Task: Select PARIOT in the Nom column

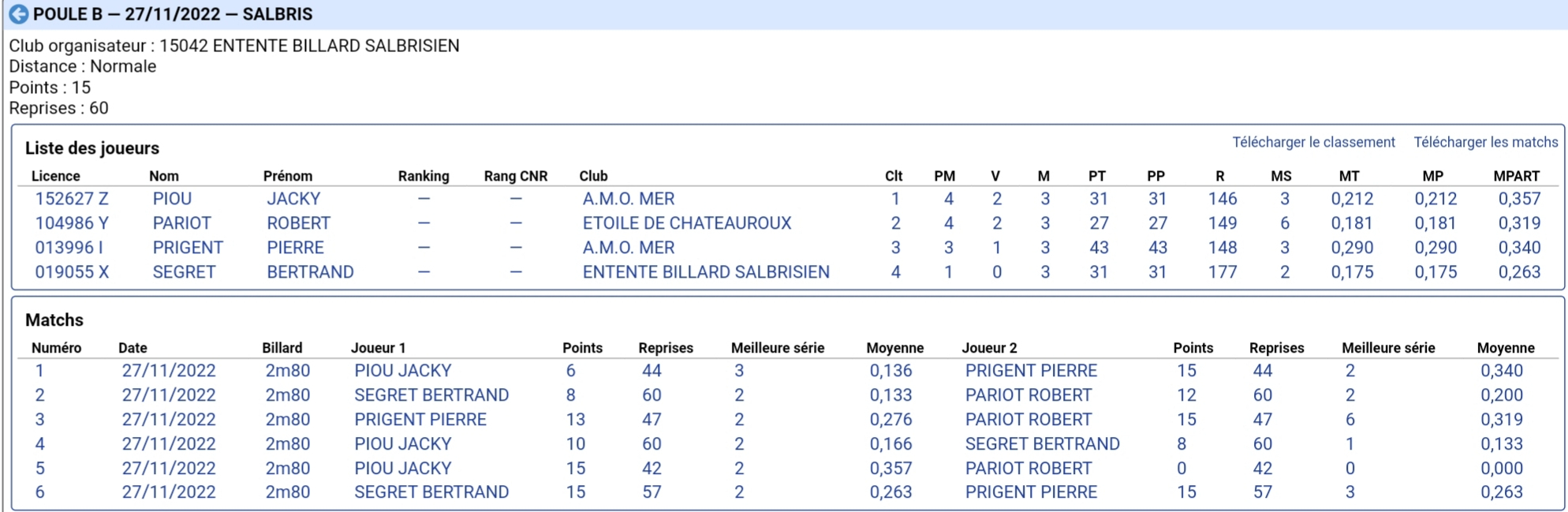Action: [x=181, y=223]
